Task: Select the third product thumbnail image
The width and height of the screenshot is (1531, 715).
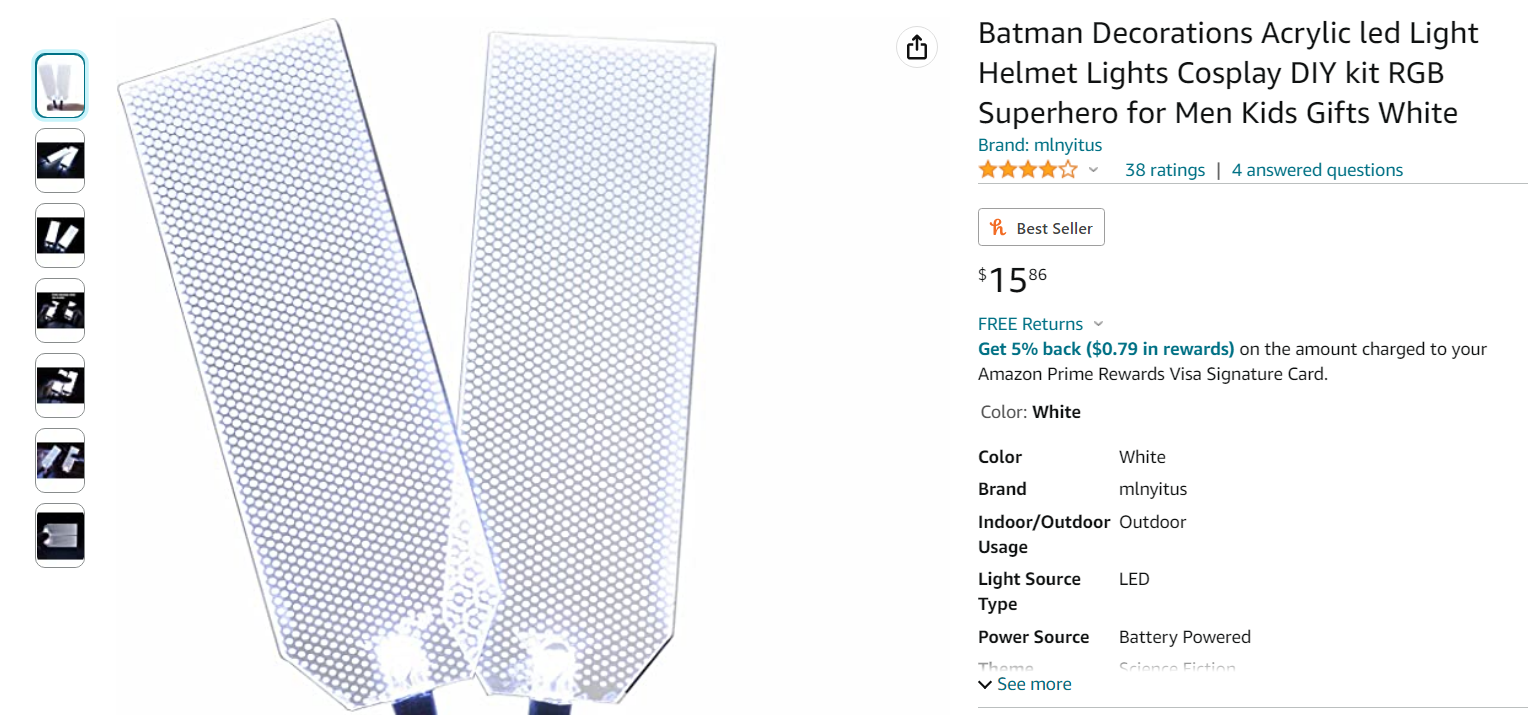Action: tap(60, 235)
